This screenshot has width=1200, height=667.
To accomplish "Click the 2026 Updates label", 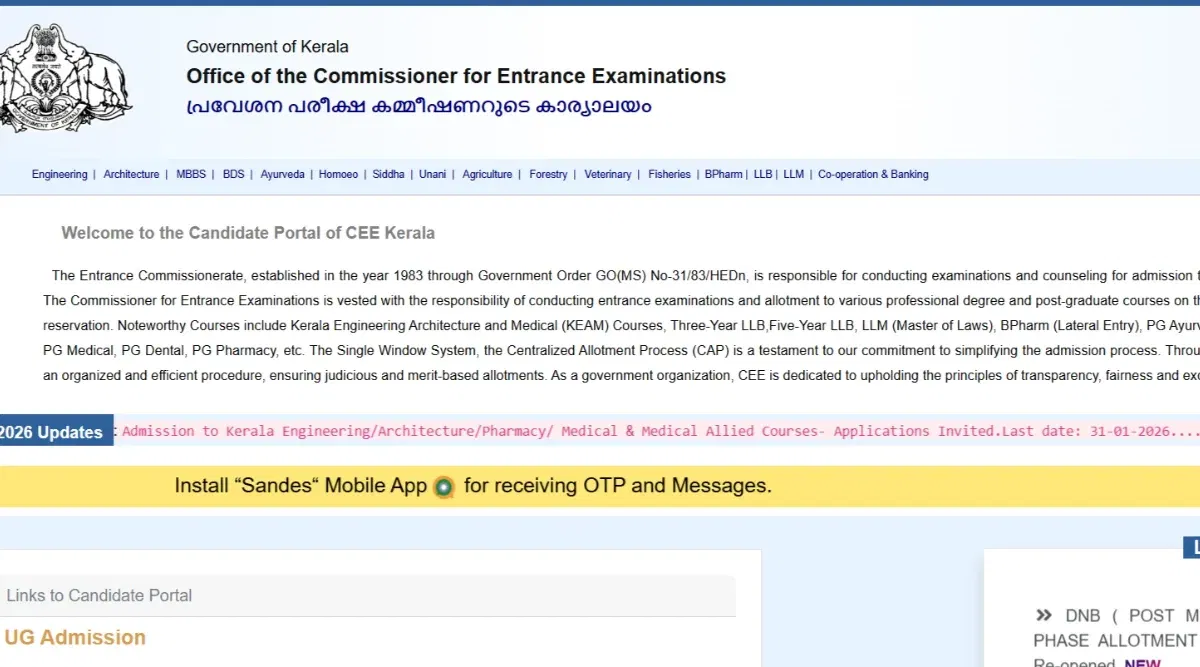I will point(52,431).
